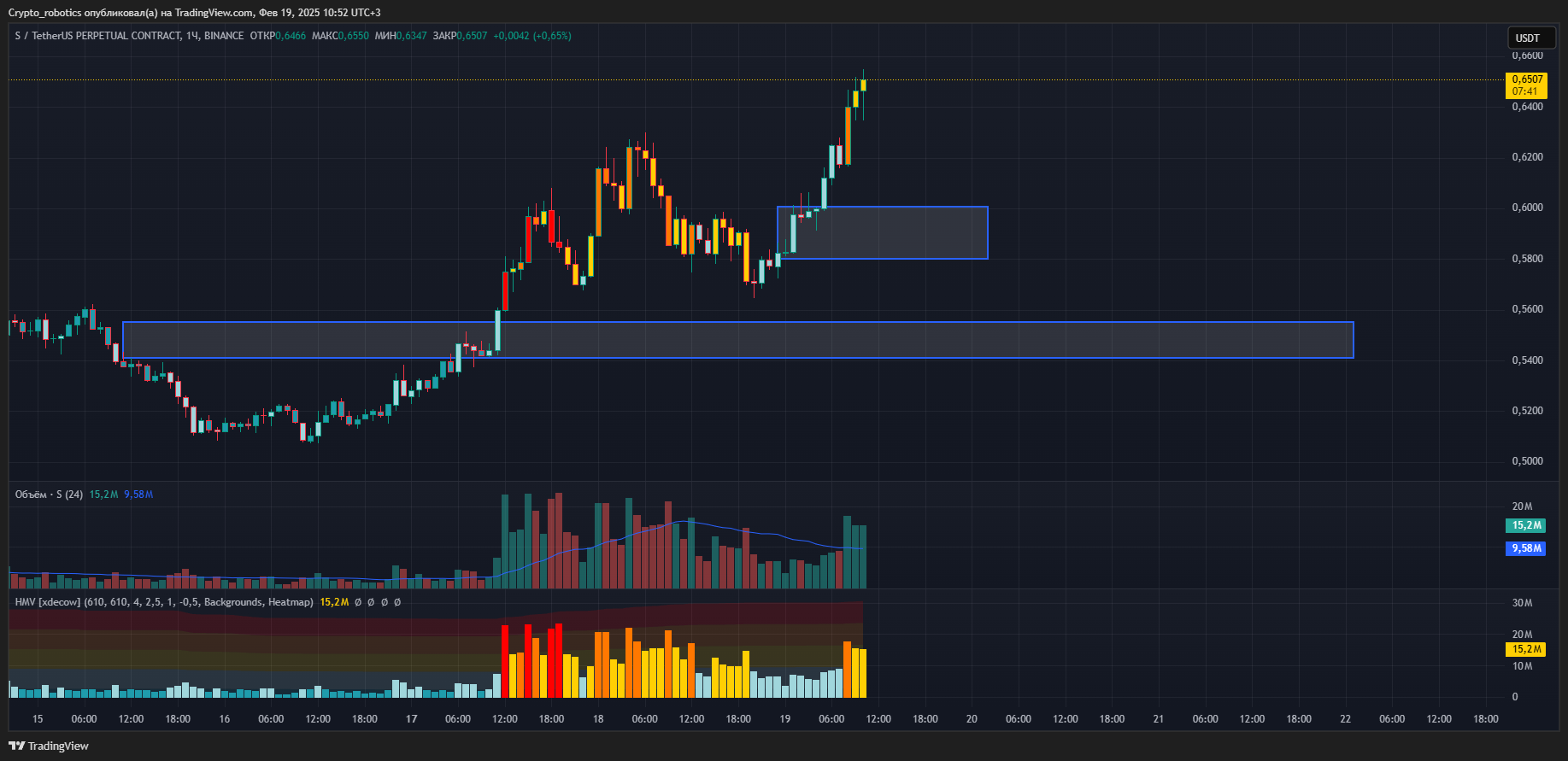Click the 0,6200 price axis label

(x=1527, y=157)
